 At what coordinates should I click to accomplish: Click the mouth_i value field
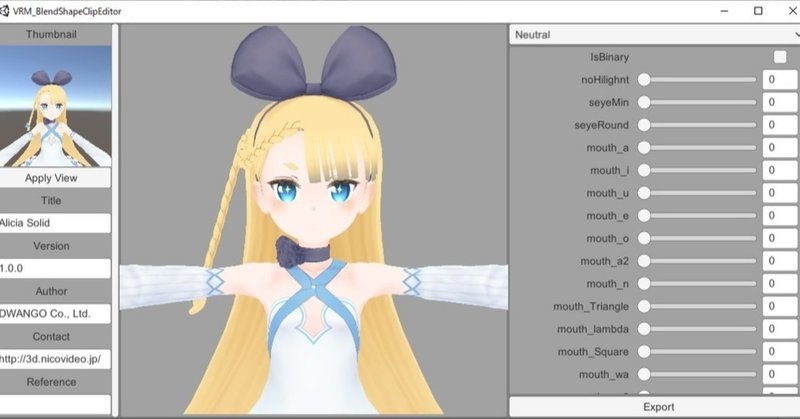click(780, 170)
